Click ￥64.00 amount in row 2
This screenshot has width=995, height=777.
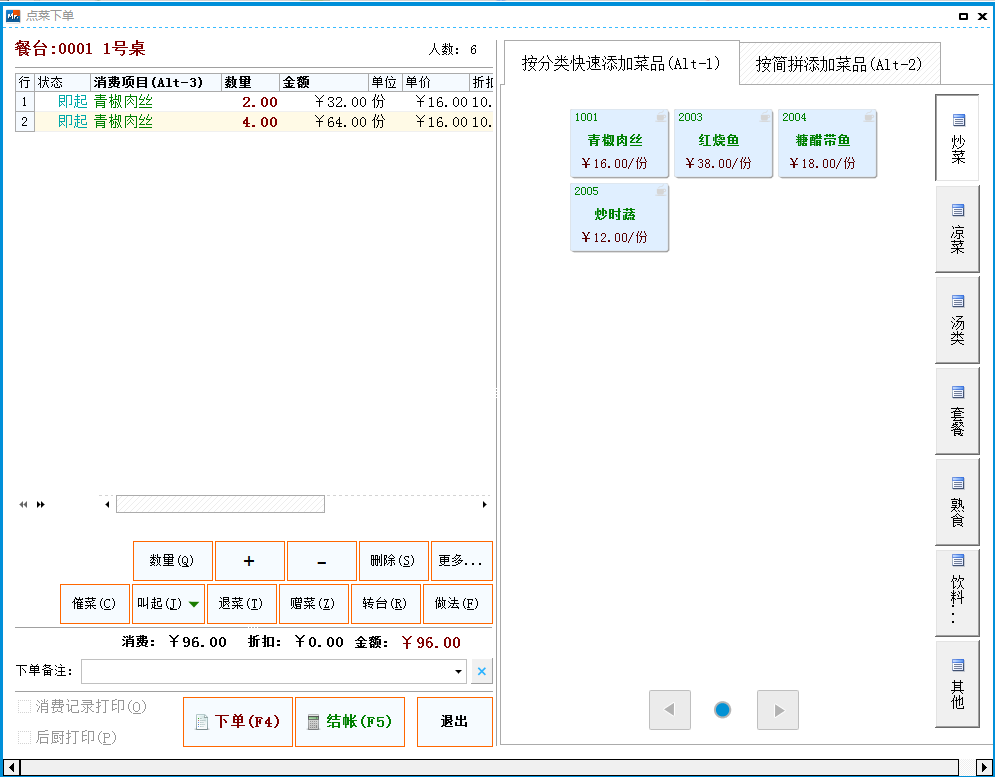coord(341,122)
